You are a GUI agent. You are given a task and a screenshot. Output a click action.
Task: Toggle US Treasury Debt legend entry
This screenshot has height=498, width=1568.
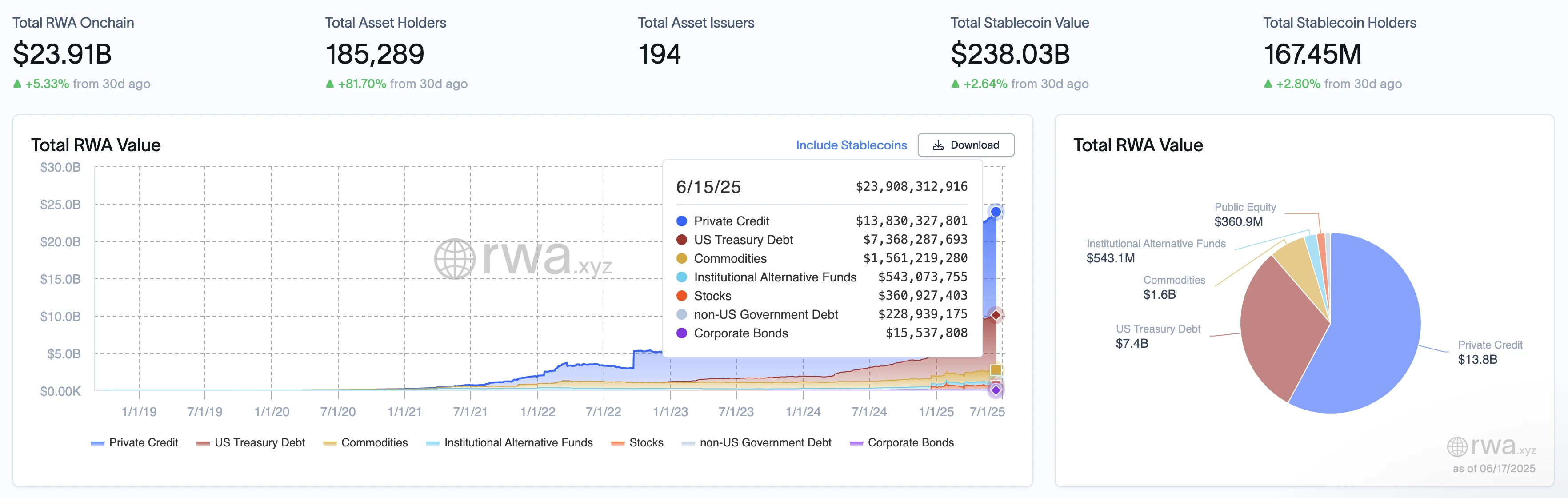[251, 442]
